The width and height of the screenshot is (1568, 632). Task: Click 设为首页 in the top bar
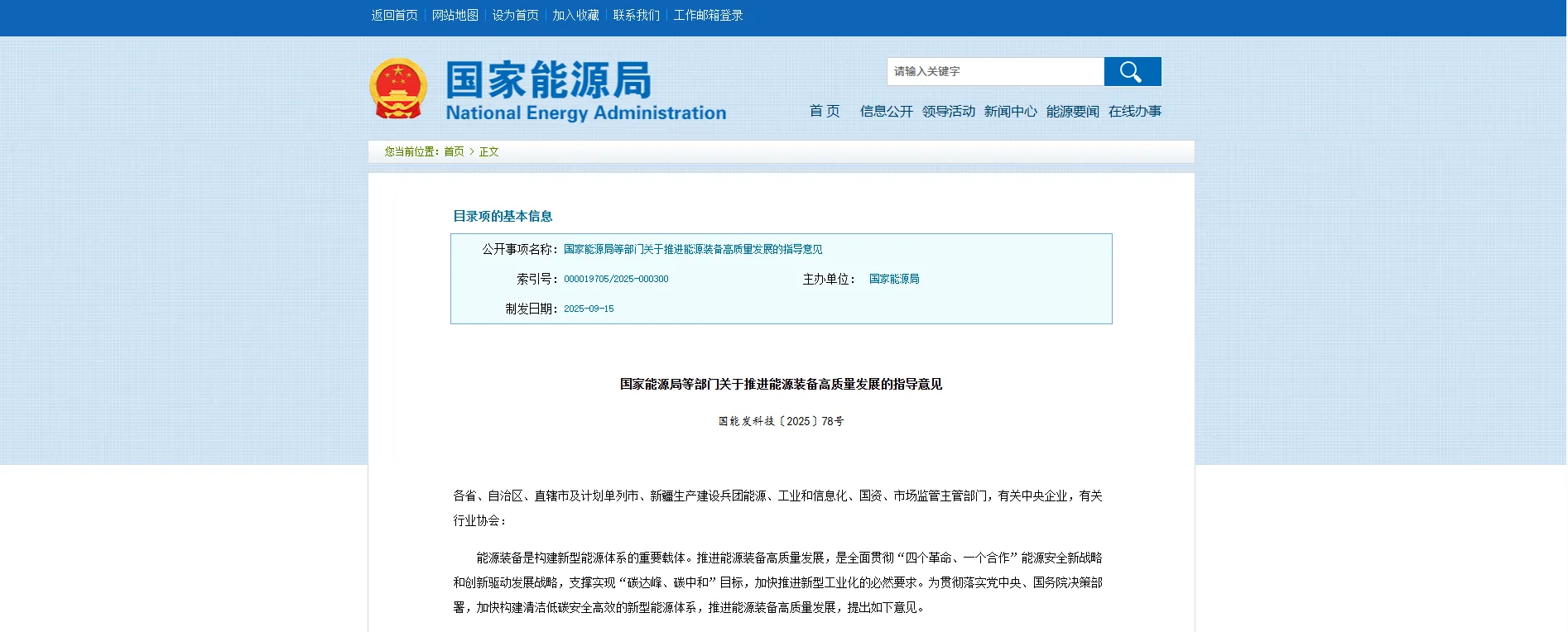[x=515, y=16]
